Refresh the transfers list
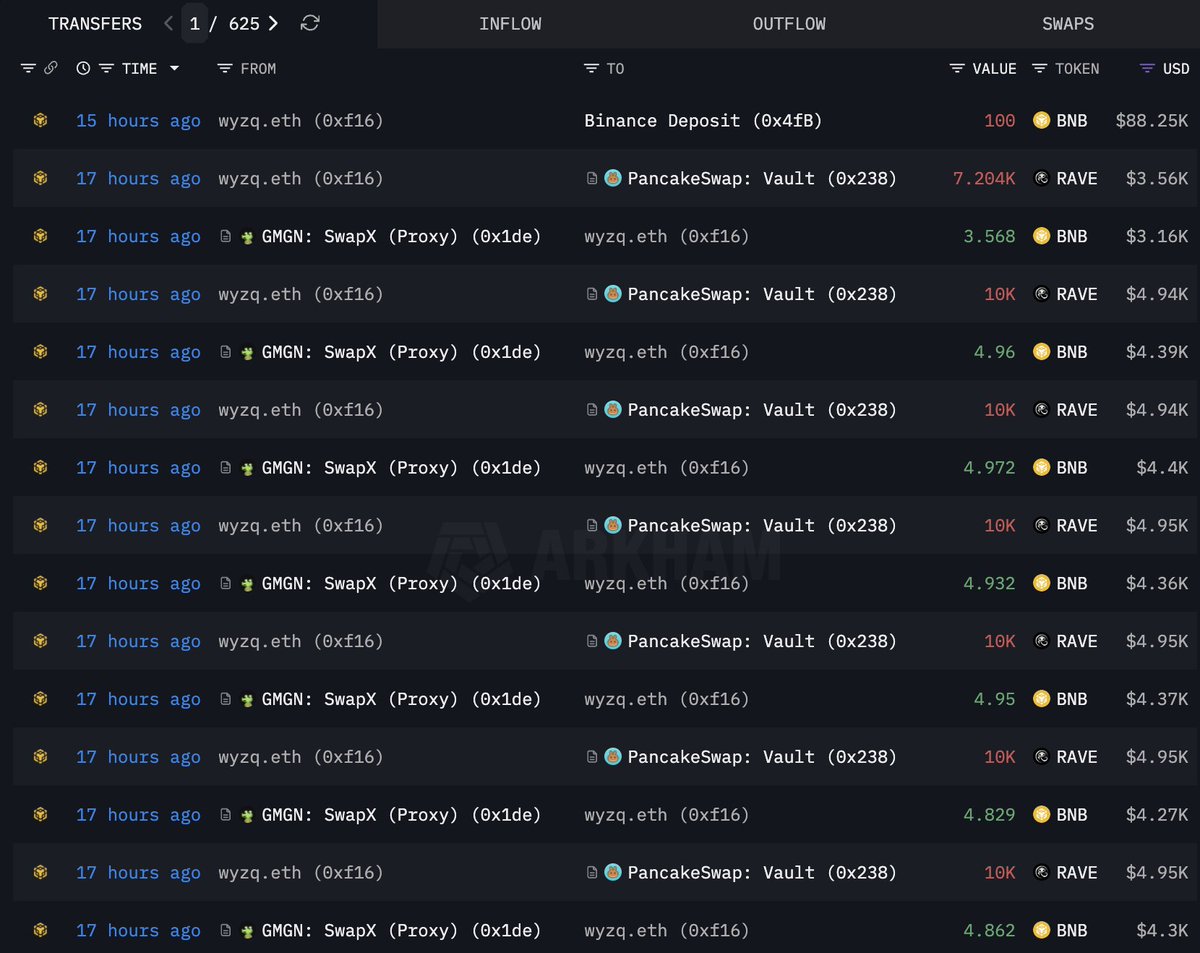This screenshot has width=1200, height=953. click(x=310, y=23)
